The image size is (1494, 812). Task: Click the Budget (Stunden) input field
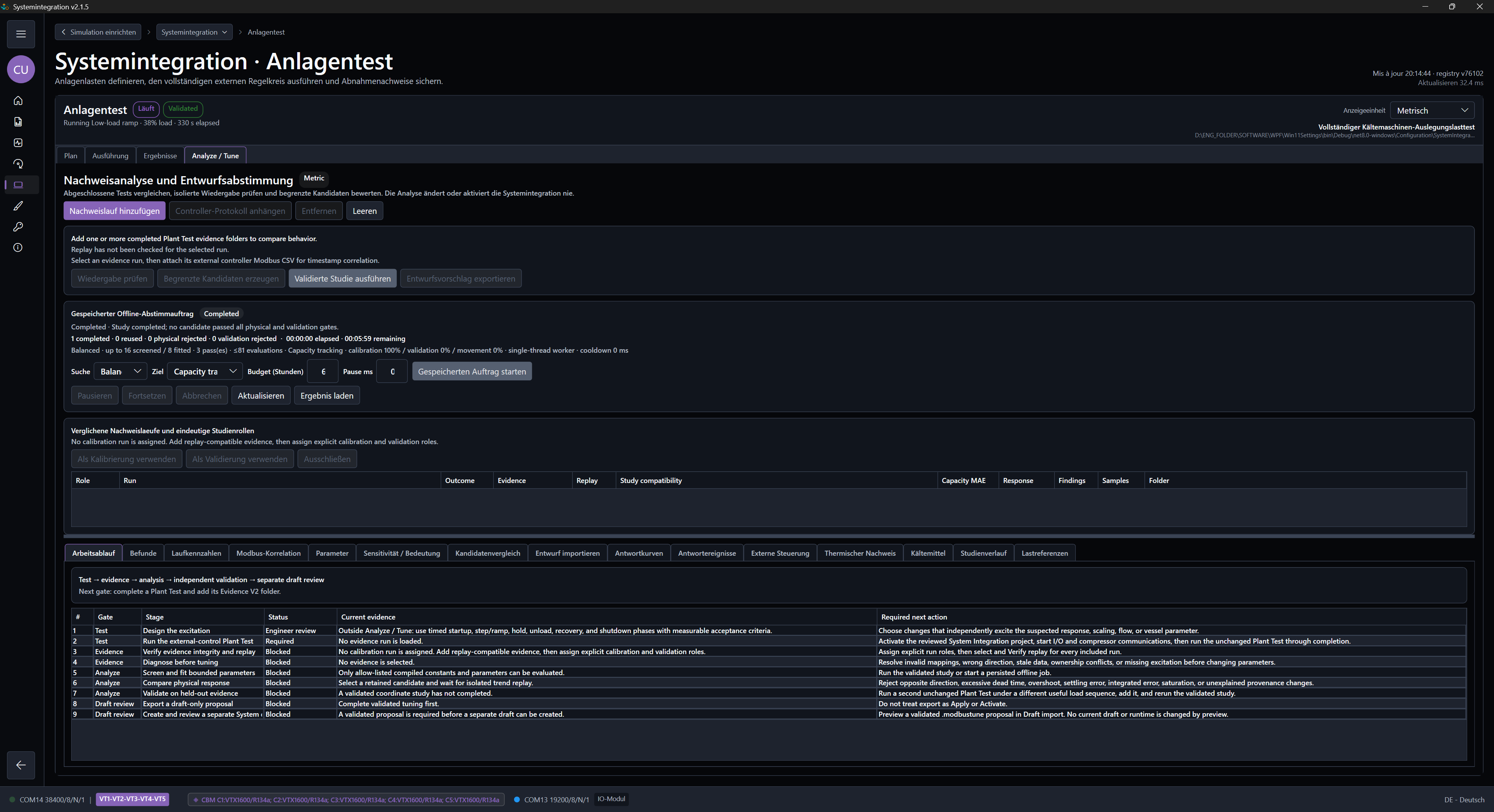point(323,371)
